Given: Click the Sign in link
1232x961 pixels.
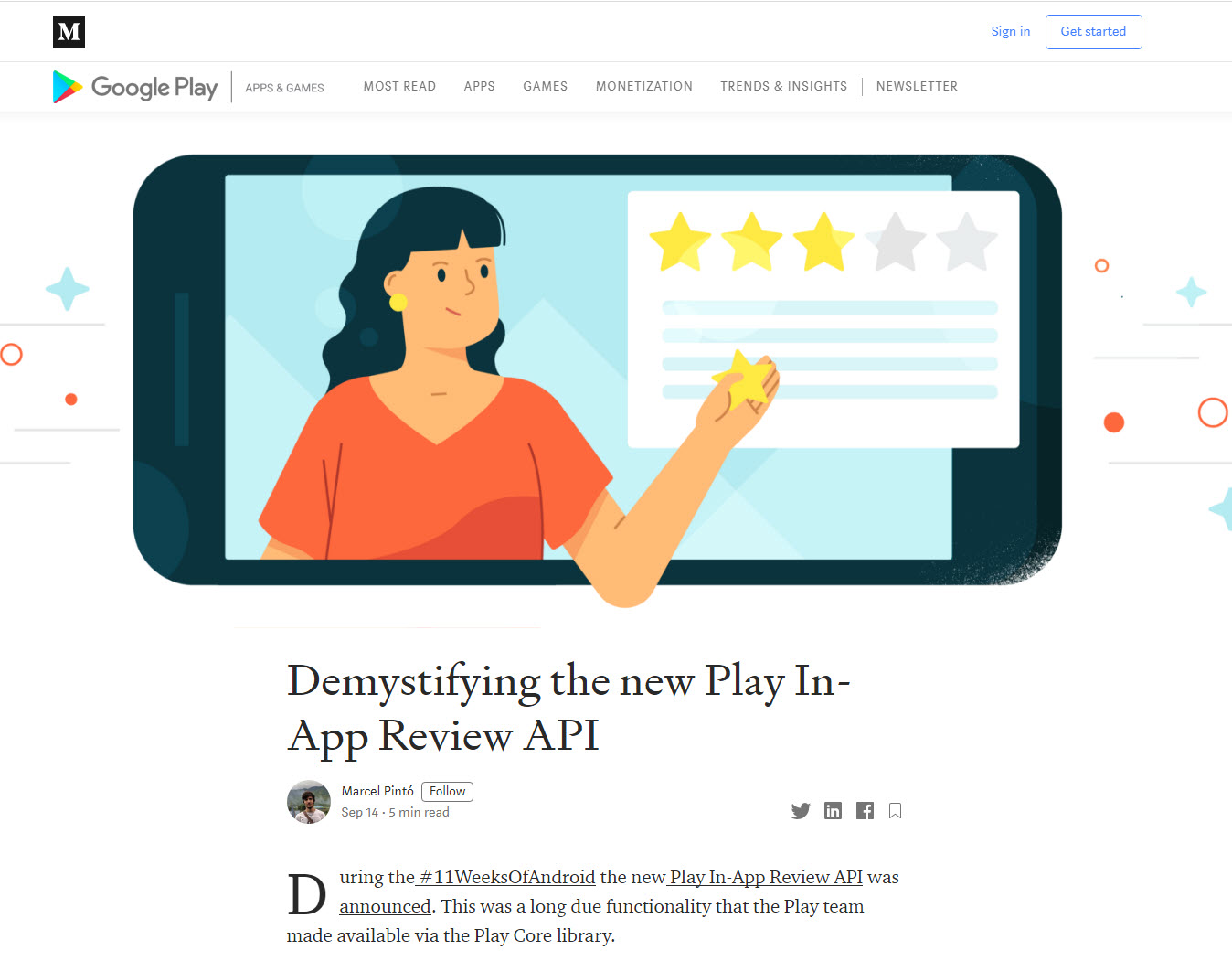Looking at the screenshot, I should tap(1010, 31).
